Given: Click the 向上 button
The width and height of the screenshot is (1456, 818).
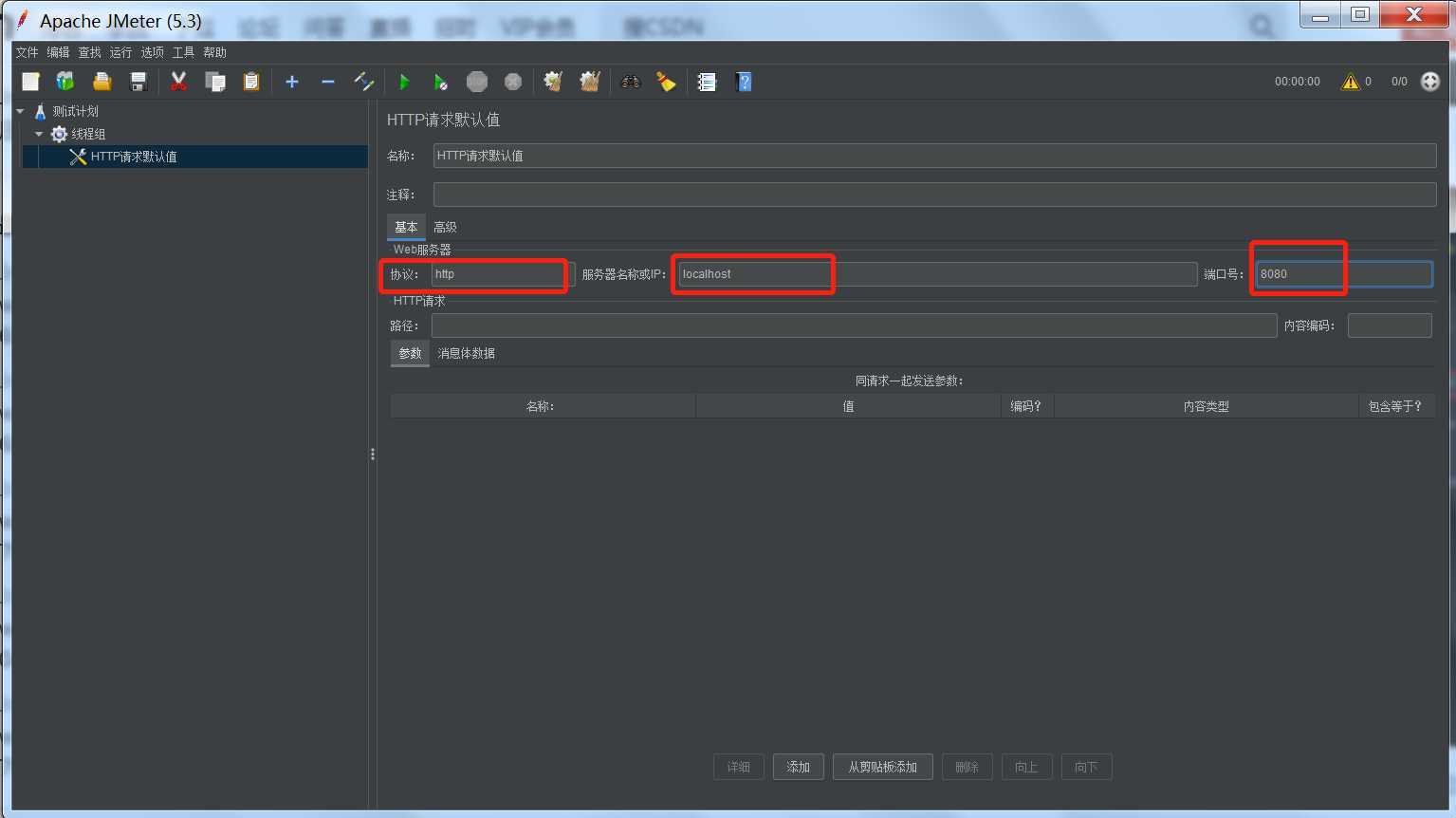Looking at the screenshot, I should point(1026,767).
